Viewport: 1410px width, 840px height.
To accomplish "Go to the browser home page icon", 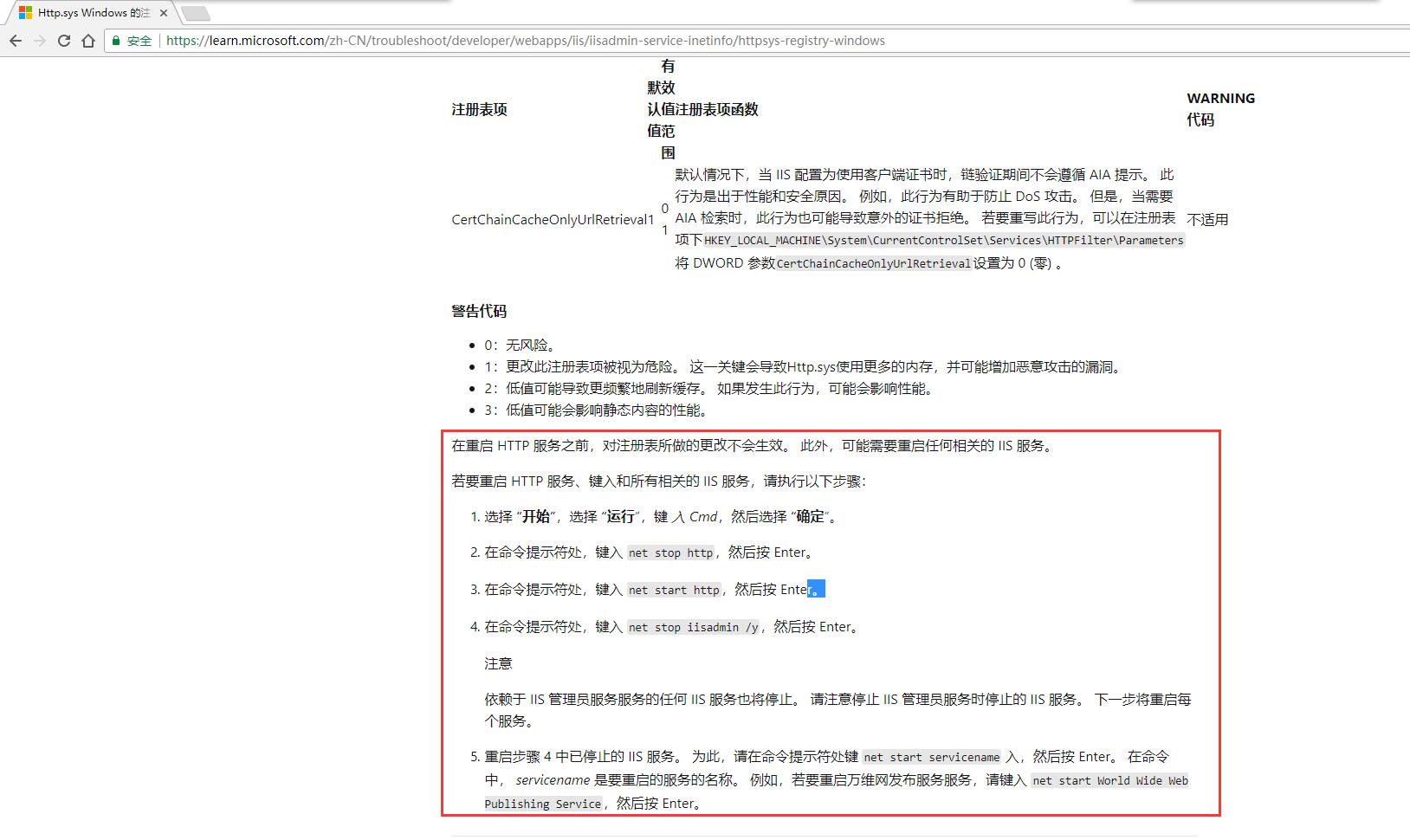I will (88, 41).
